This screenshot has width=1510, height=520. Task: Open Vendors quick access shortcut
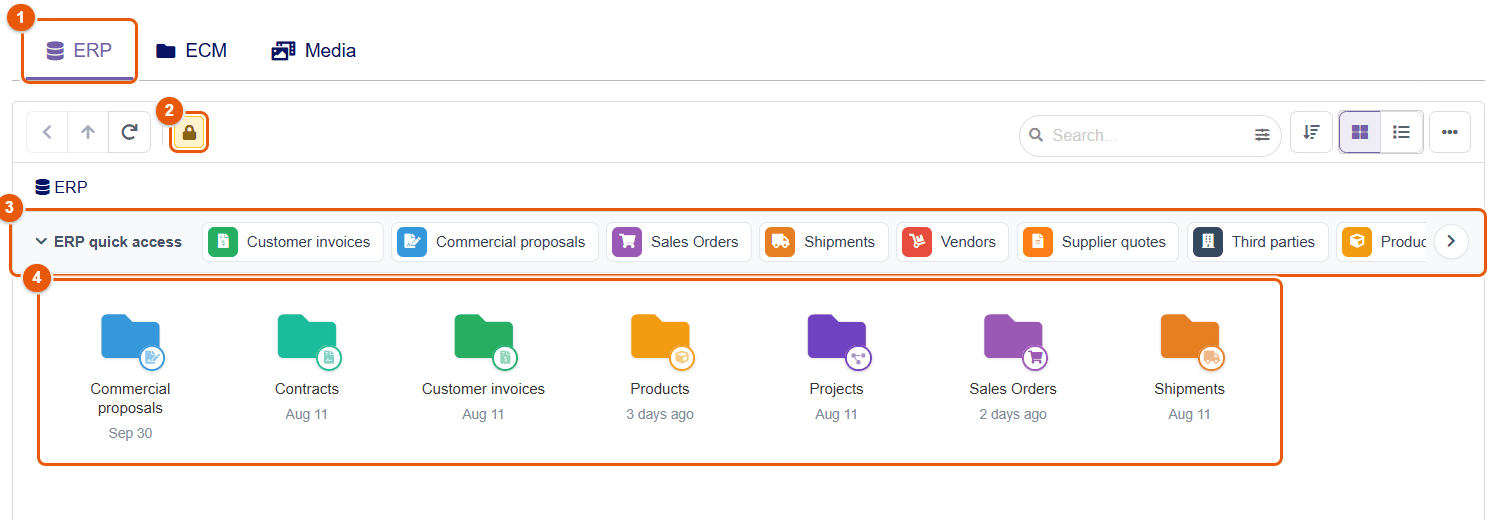(x=952, y=241)
